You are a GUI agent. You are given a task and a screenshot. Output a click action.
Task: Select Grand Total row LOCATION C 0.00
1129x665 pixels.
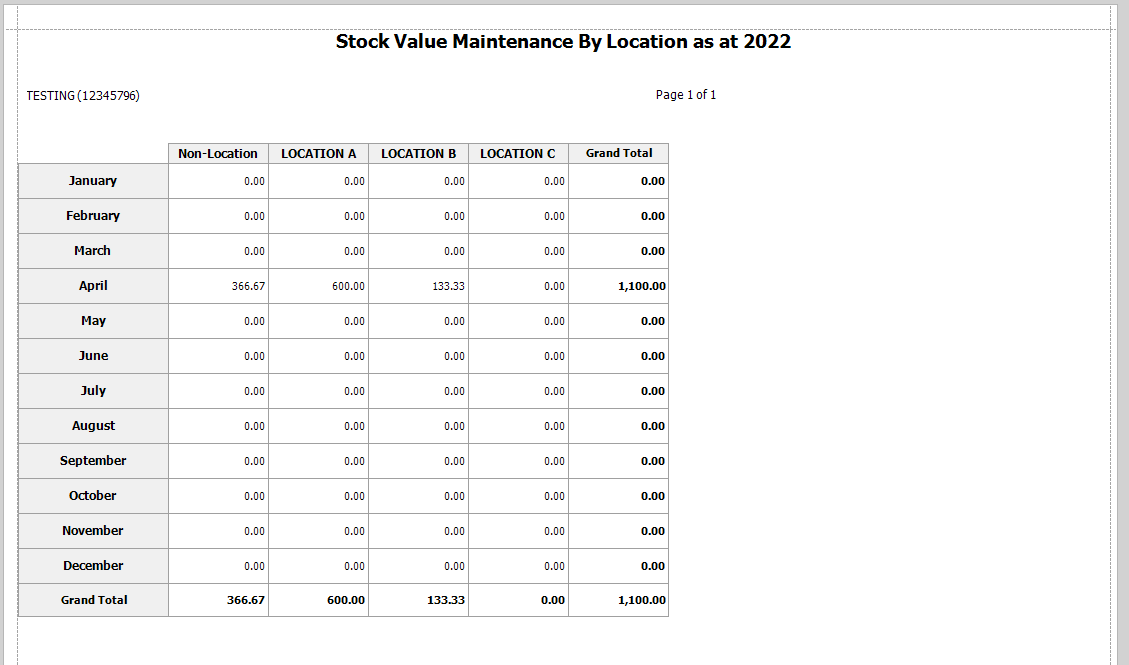pyautogui.click(x=518, y=600)
